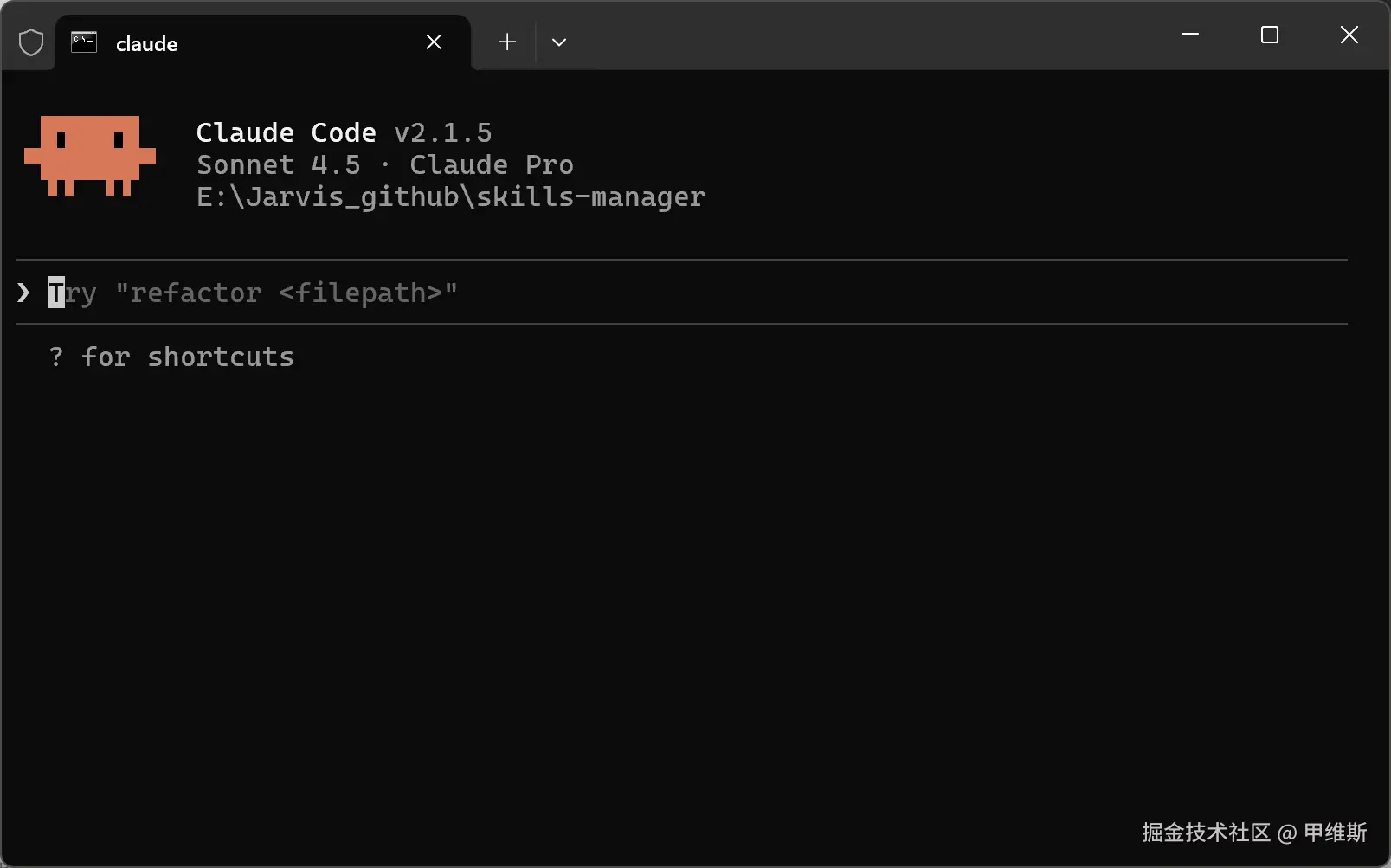Close the claude tab
The height and width of the screenshot is (868, 1391).
434,42
